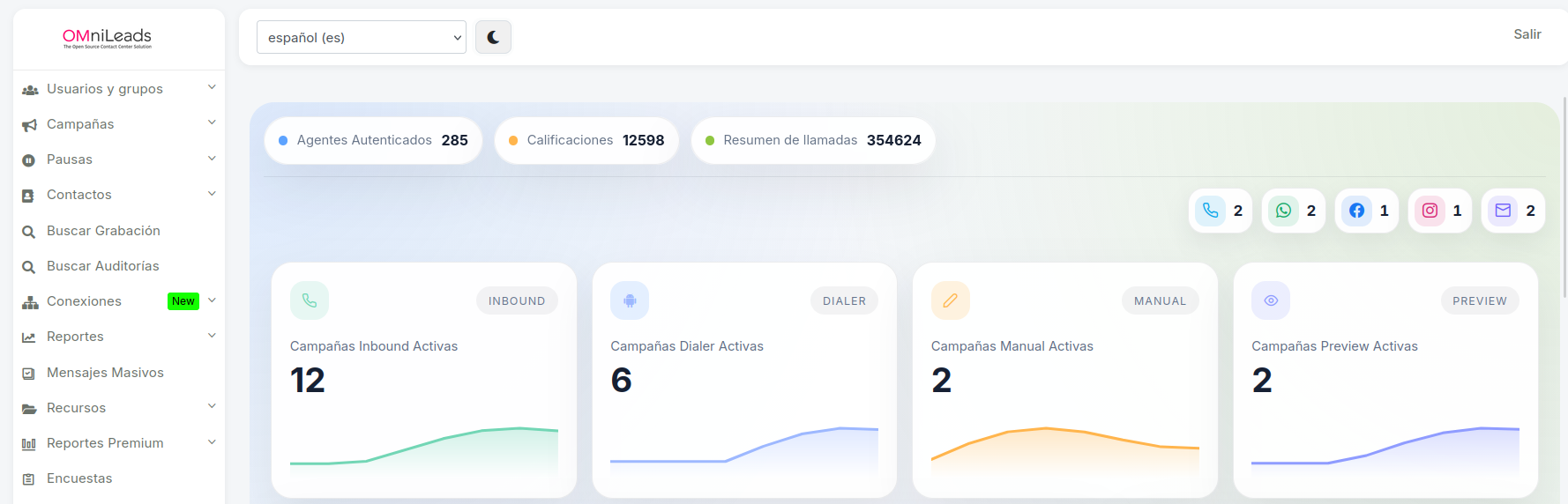The image size is (1568, 504).
Task: Expand Reportes menu chevron
Action: (212, 336)
